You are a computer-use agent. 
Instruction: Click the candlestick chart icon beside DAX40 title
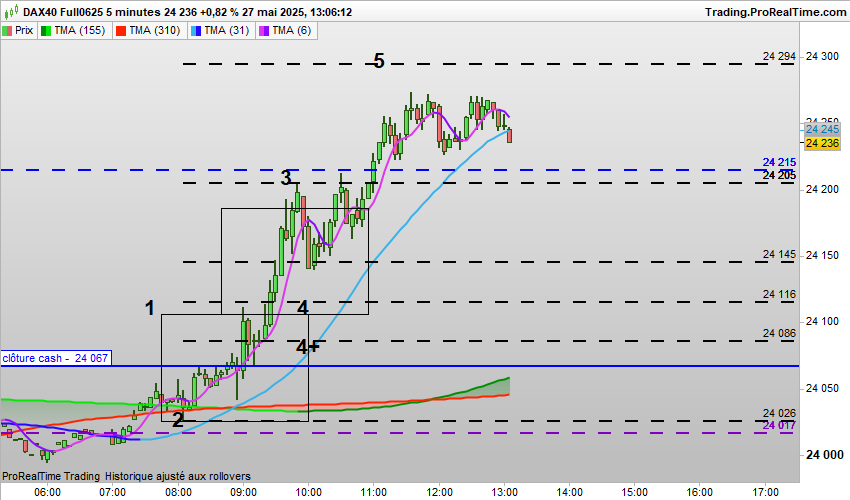pyautogui.click(x=11, y=11)
